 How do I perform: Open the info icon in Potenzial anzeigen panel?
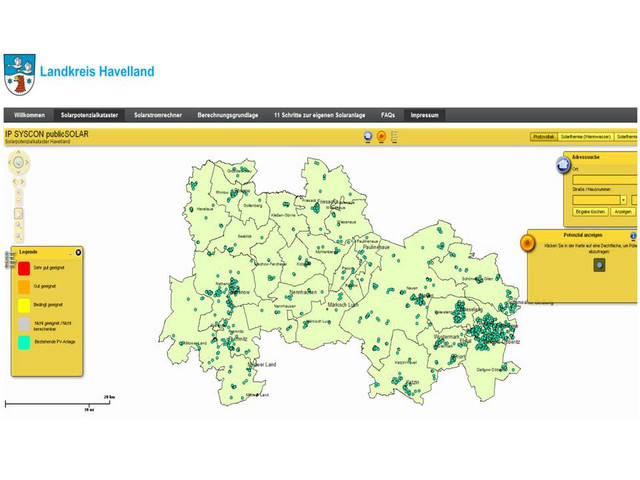pos(633,235)
